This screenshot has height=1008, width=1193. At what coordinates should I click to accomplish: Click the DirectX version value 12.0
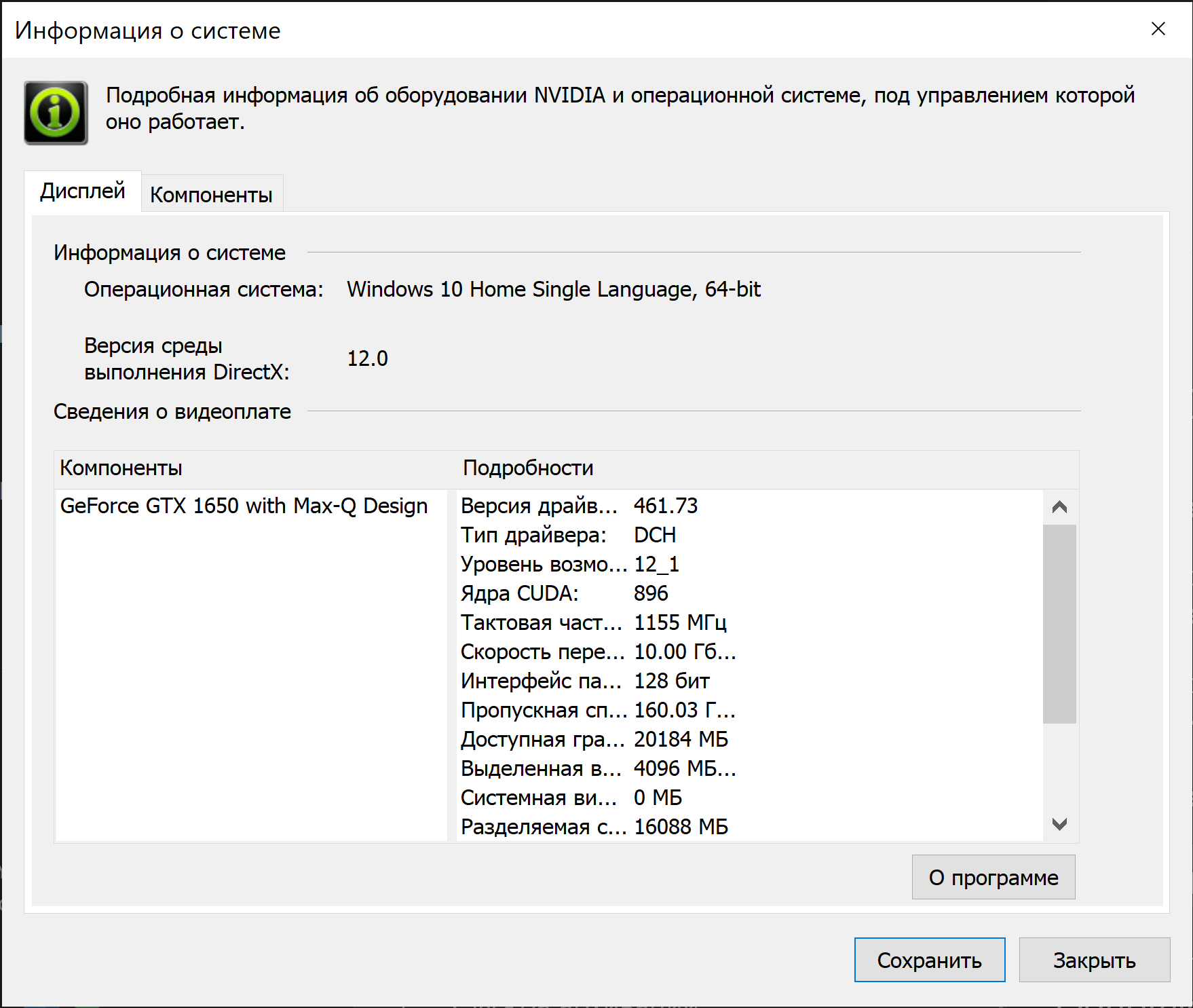pyautogui.click(x=367, y=358)
